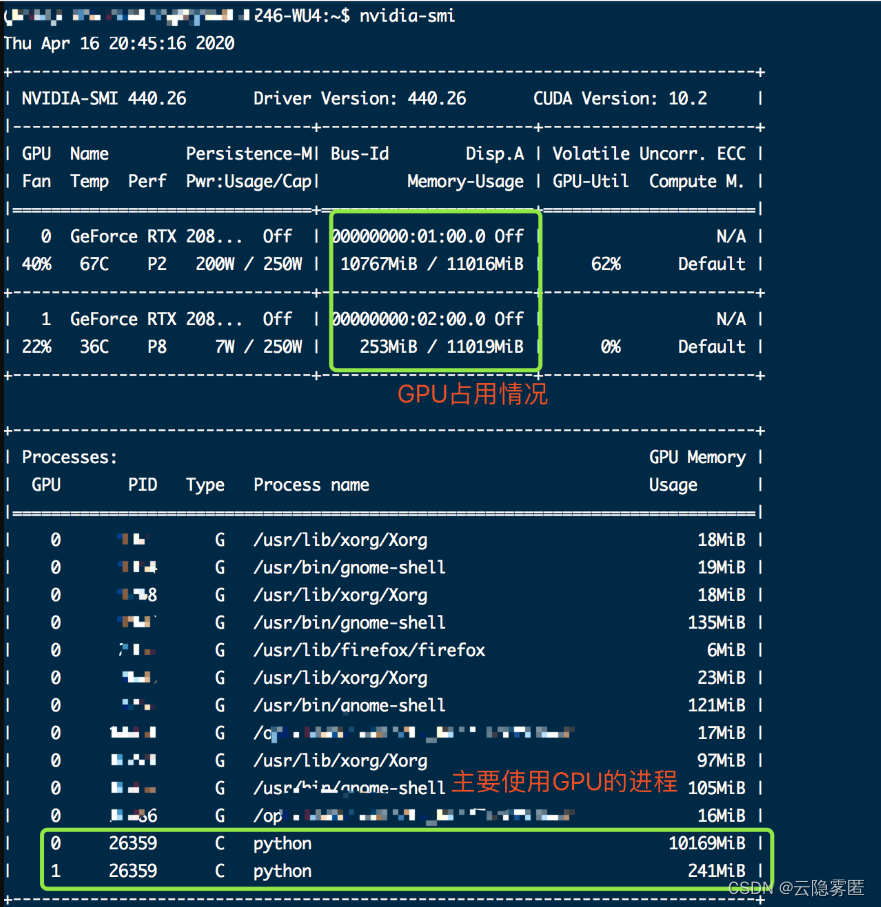Click the red 主要使用GPU的进程 annotation
The height and width of the screenshot is (907, 881).
click(563, 782)
